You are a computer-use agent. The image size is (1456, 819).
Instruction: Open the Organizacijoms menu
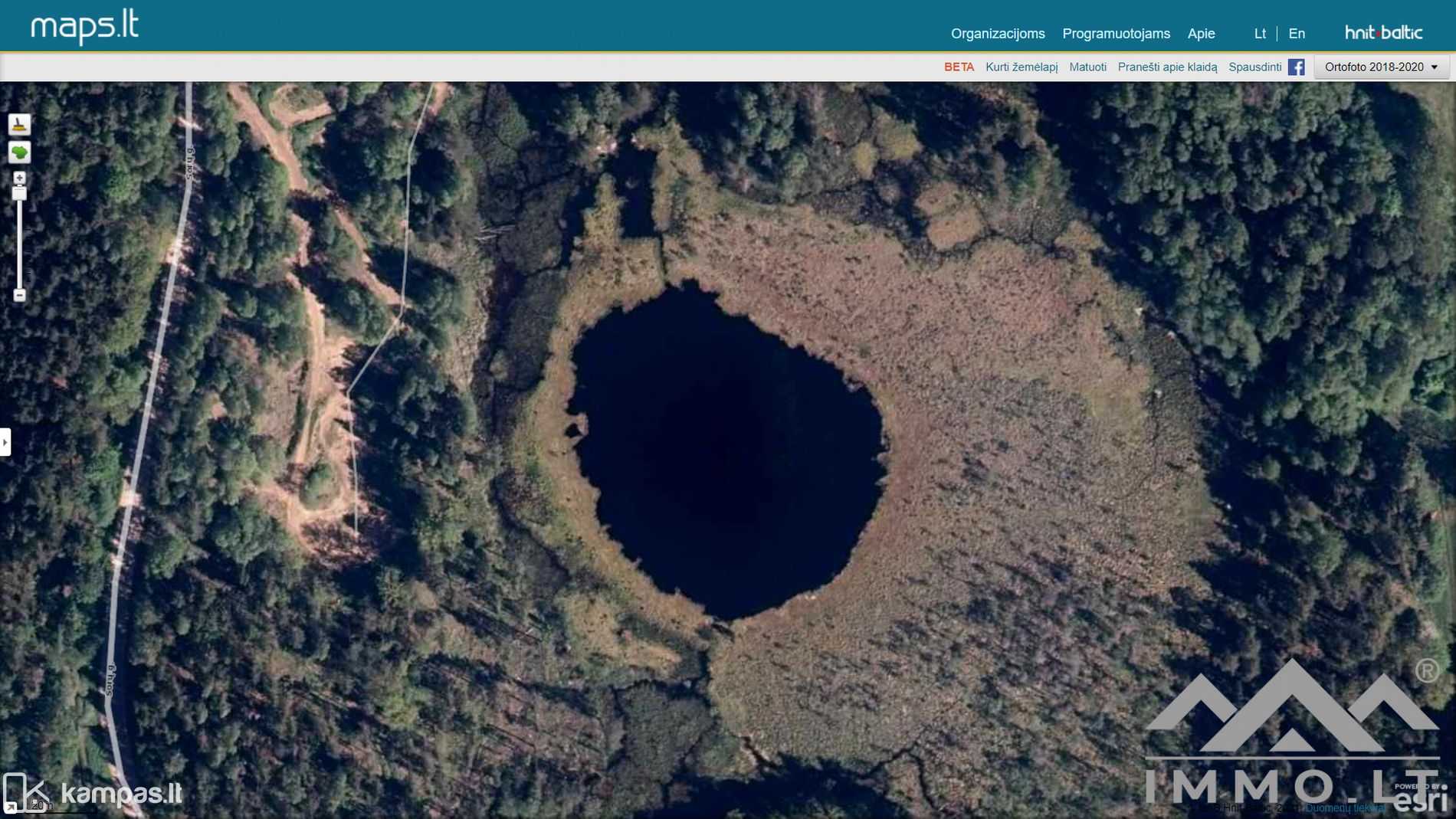[x=998, y=34]
